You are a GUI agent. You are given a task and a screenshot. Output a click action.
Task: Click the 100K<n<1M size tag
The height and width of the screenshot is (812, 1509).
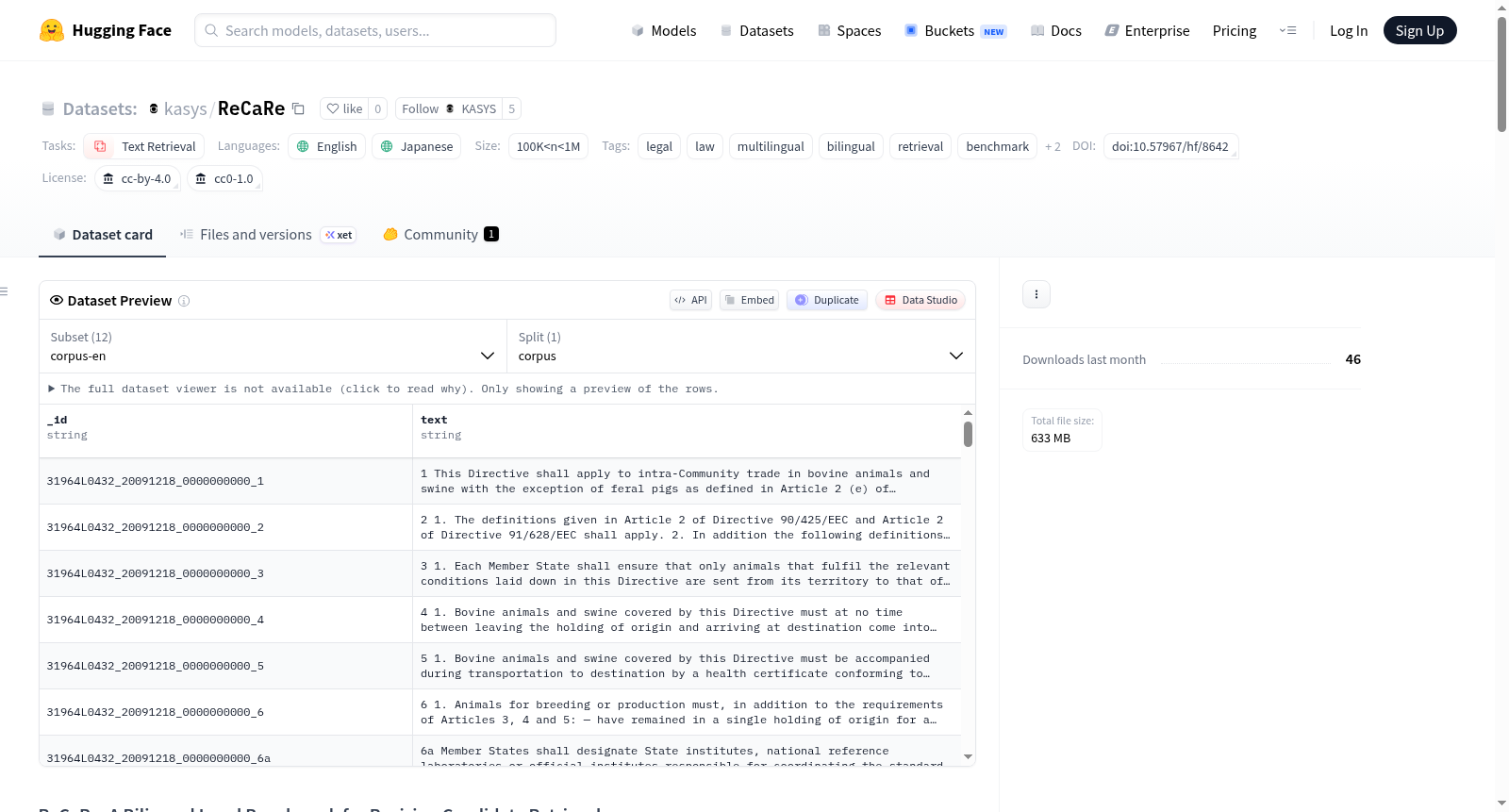548,146
